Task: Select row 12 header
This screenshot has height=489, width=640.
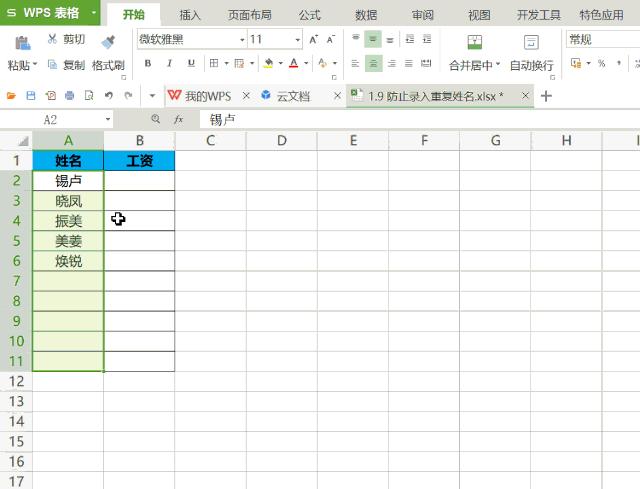Action: [16, 381]
